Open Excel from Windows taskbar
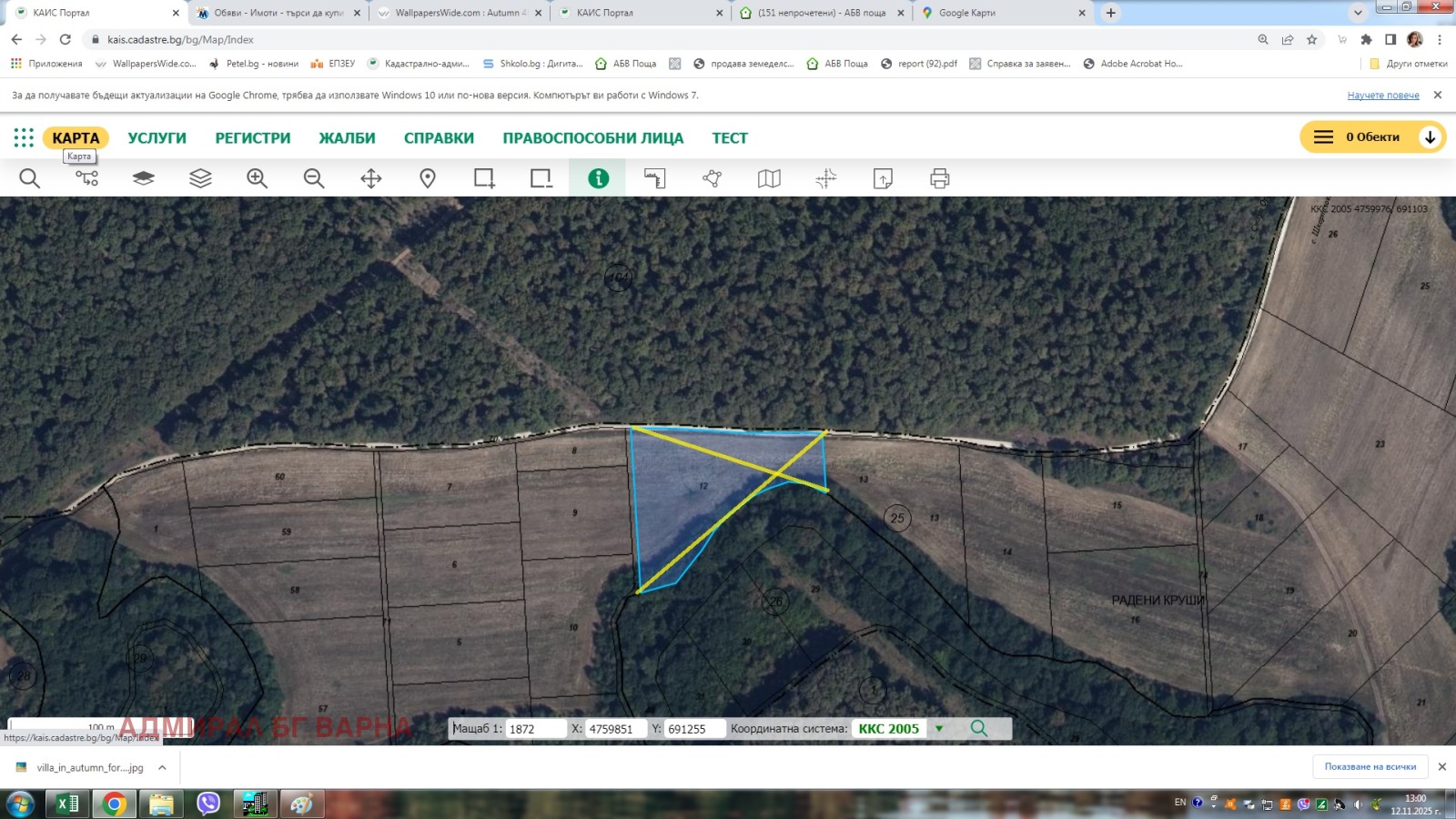Viewport: 1456px width, 819px height. tap(68, 804)
